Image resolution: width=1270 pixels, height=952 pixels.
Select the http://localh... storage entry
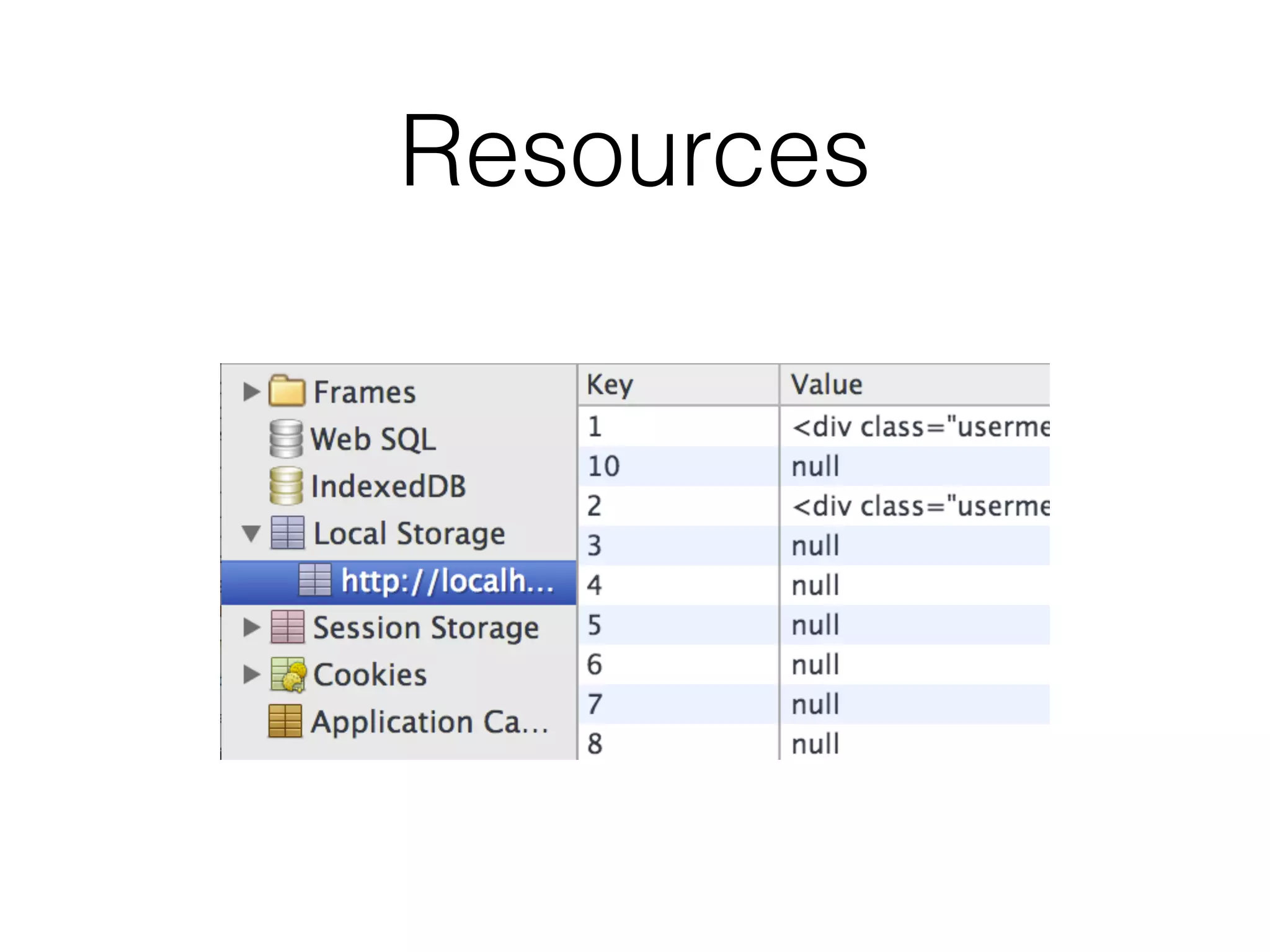[x=399, y=583]
